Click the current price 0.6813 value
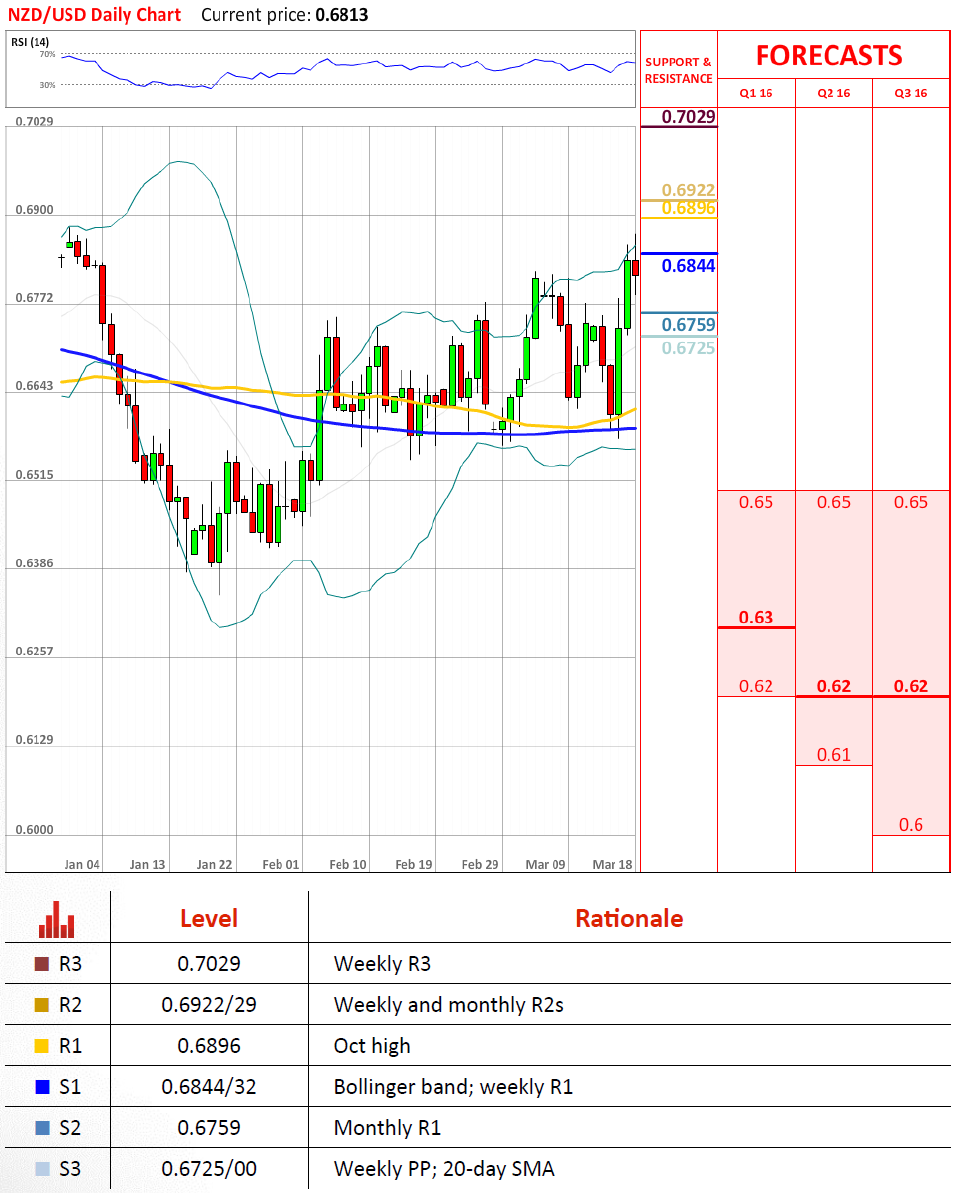 342,15
